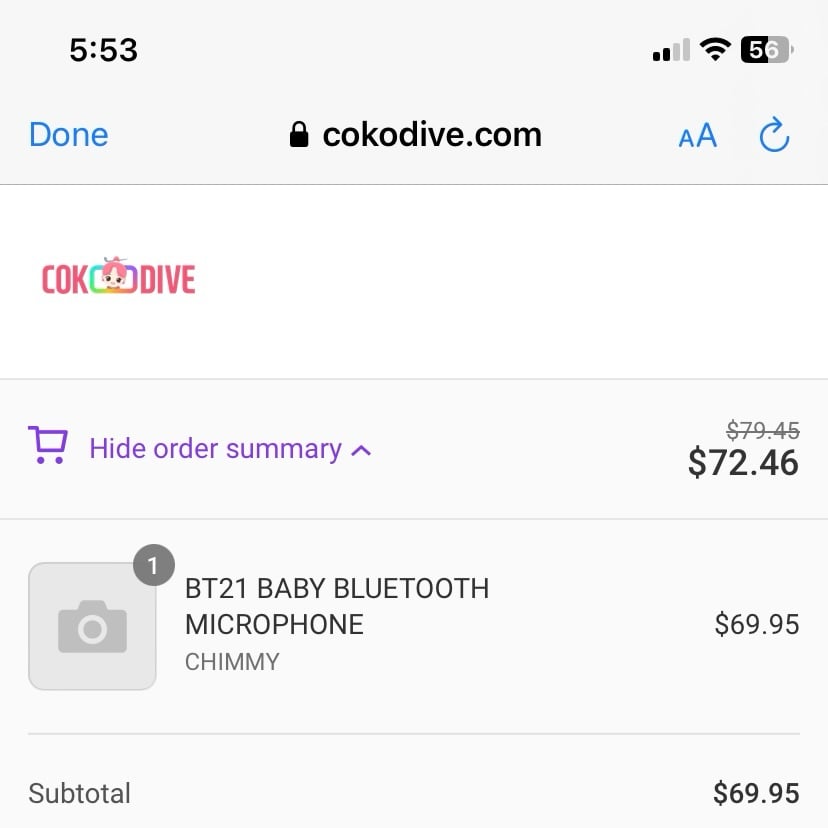Screen dimensions: 828x828
Task: Tap the purple shopping cart icon
Action: click(x=48, y=445)
